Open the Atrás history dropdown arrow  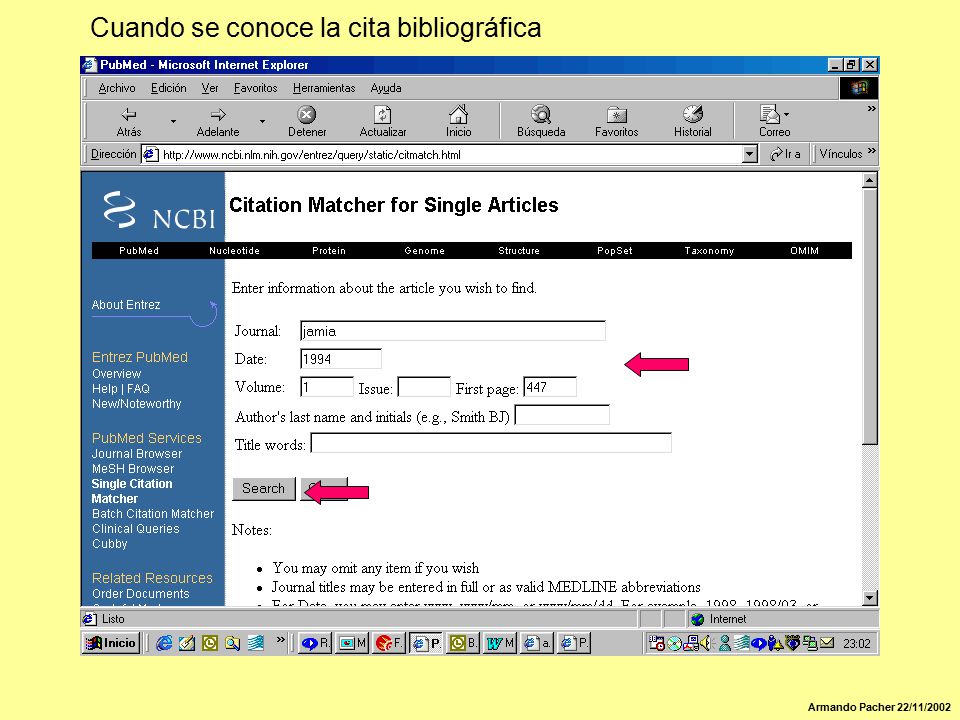(173, 121)
